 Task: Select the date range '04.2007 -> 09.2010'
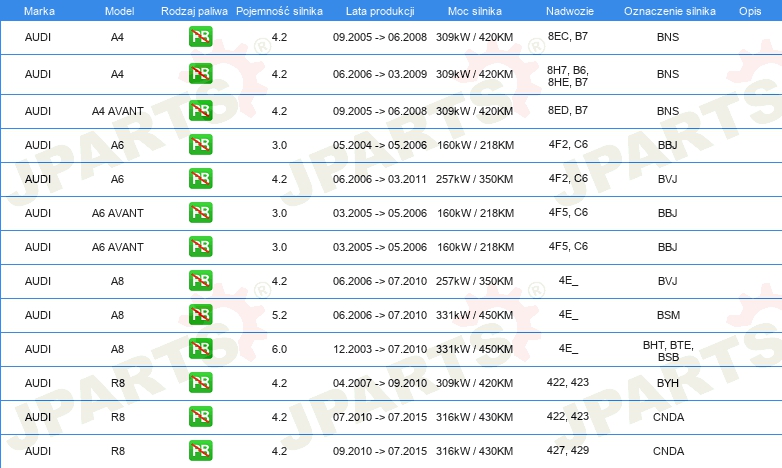point(380,383)
